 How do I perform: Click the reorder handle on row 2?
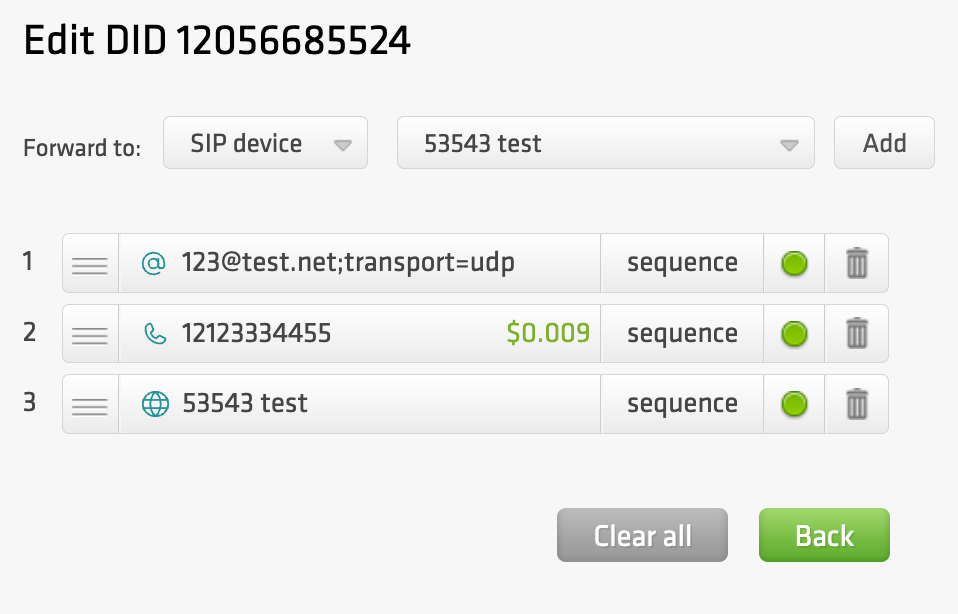(90, 334)
